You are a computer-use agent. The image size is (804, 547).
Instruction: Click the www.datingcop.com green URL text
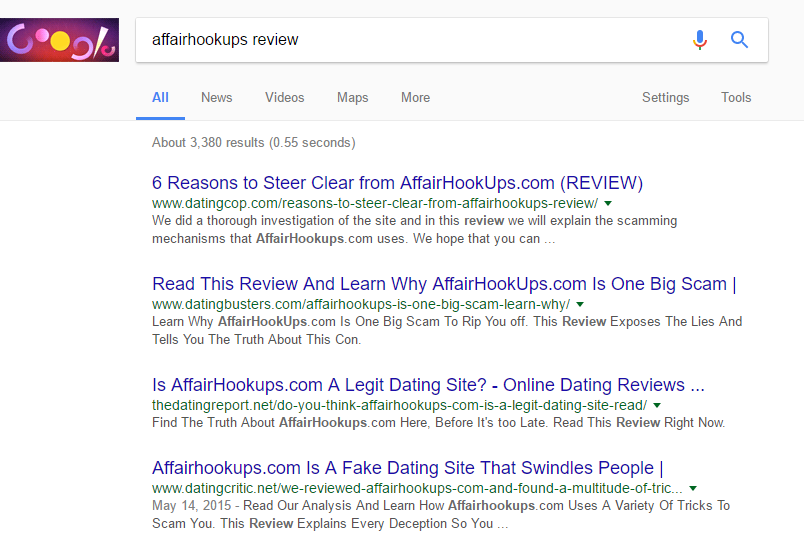click(x=375, y=204)
